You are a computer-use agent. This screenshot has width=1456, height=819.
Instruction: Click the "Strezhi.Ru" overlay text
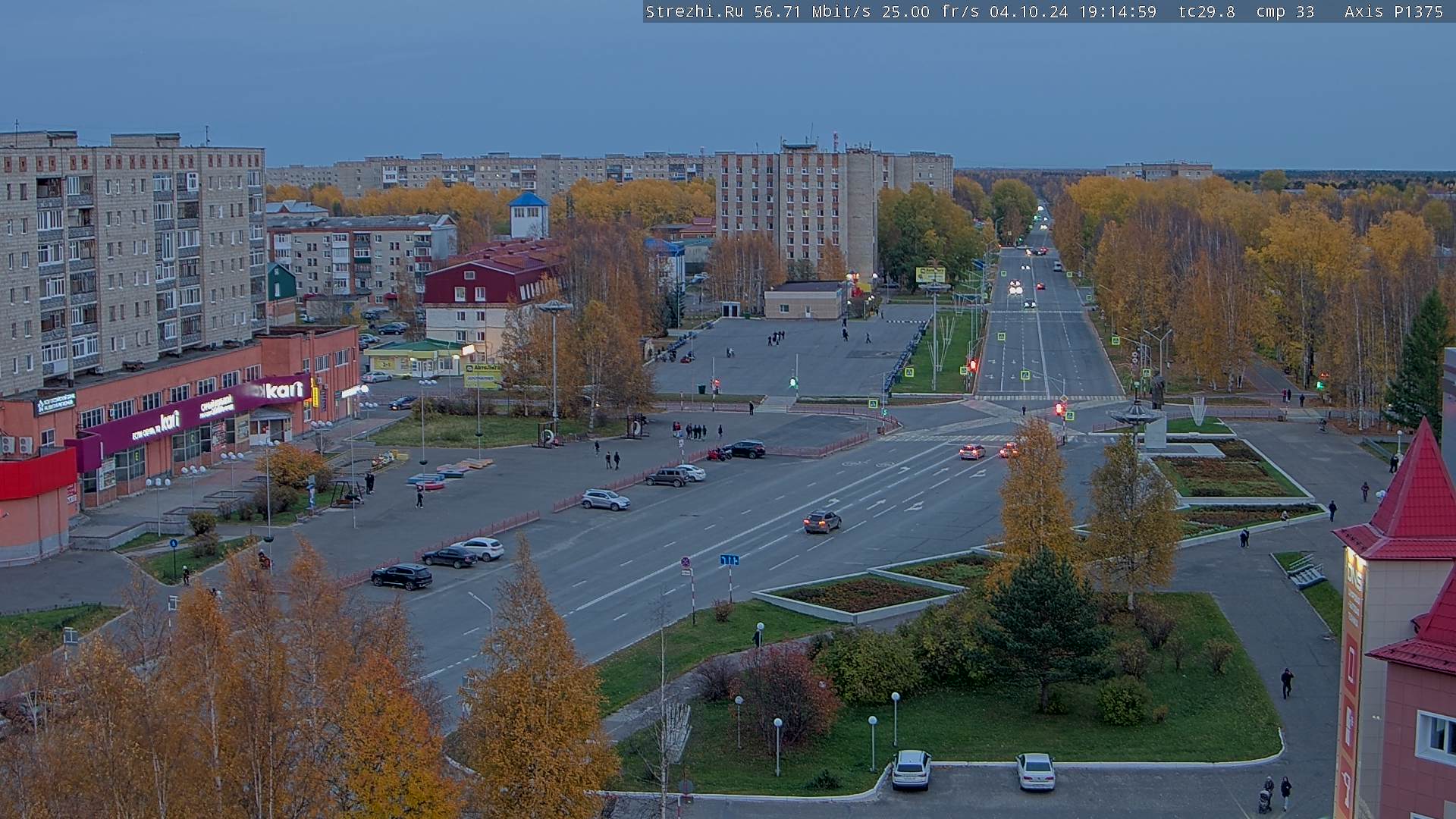pyautogui.click(x=695, y=12)
